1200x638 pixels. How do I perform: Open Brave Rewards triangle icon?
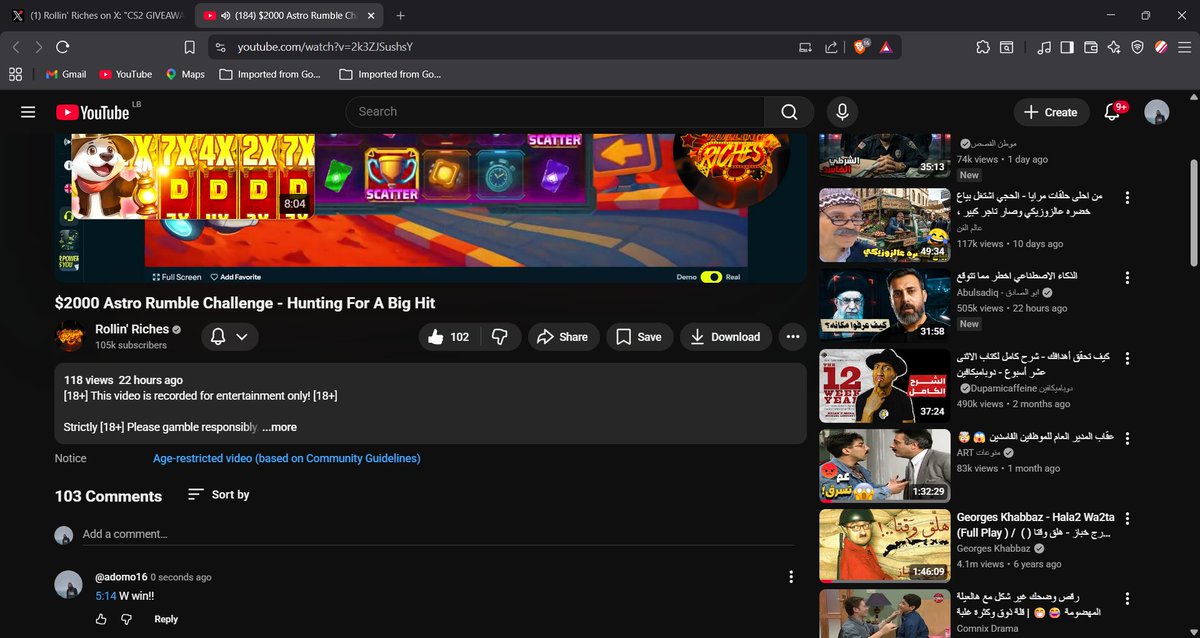point(886,47)
